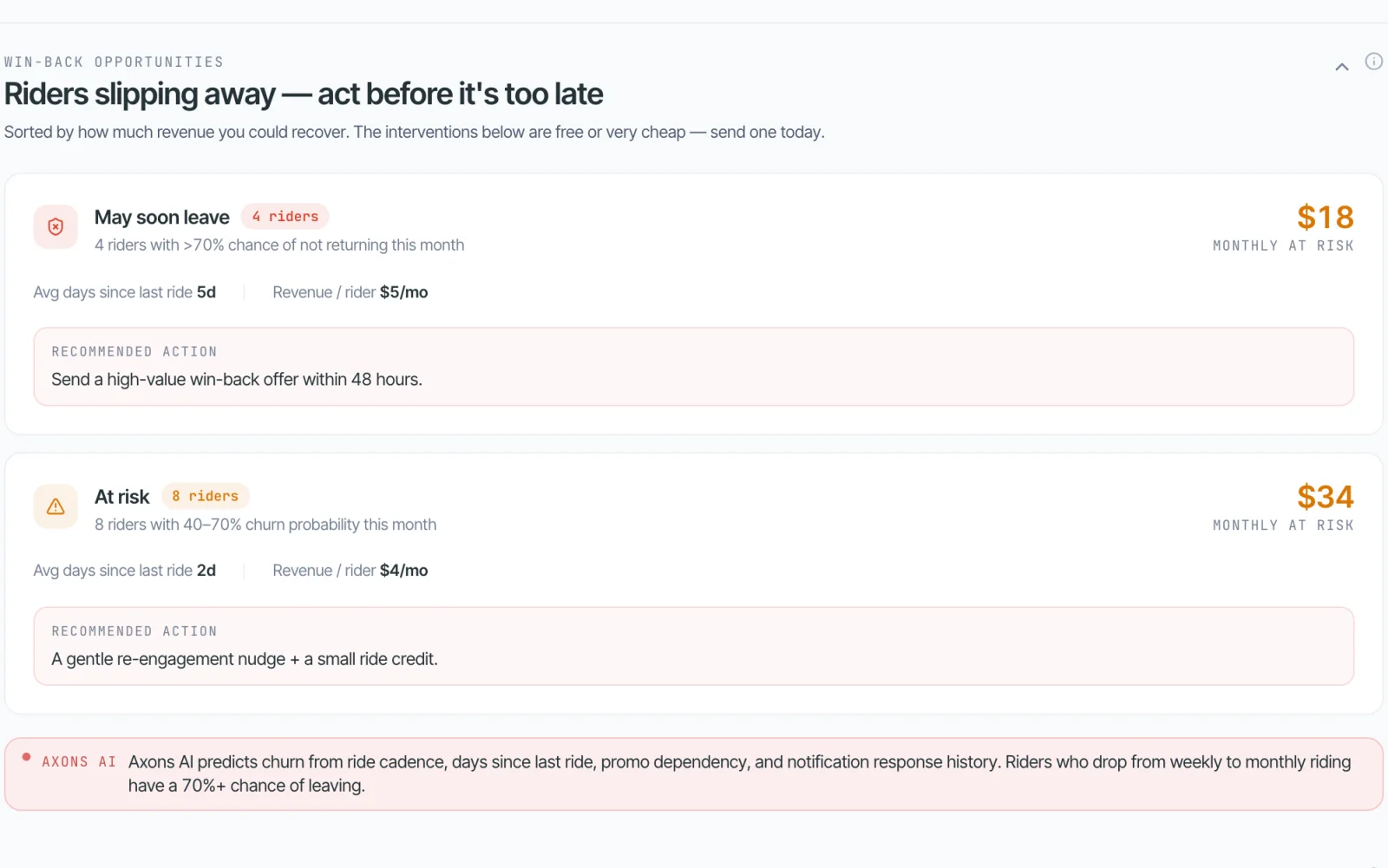
Task: Click the shield icon for May soon leave
Action: point(56,227)
